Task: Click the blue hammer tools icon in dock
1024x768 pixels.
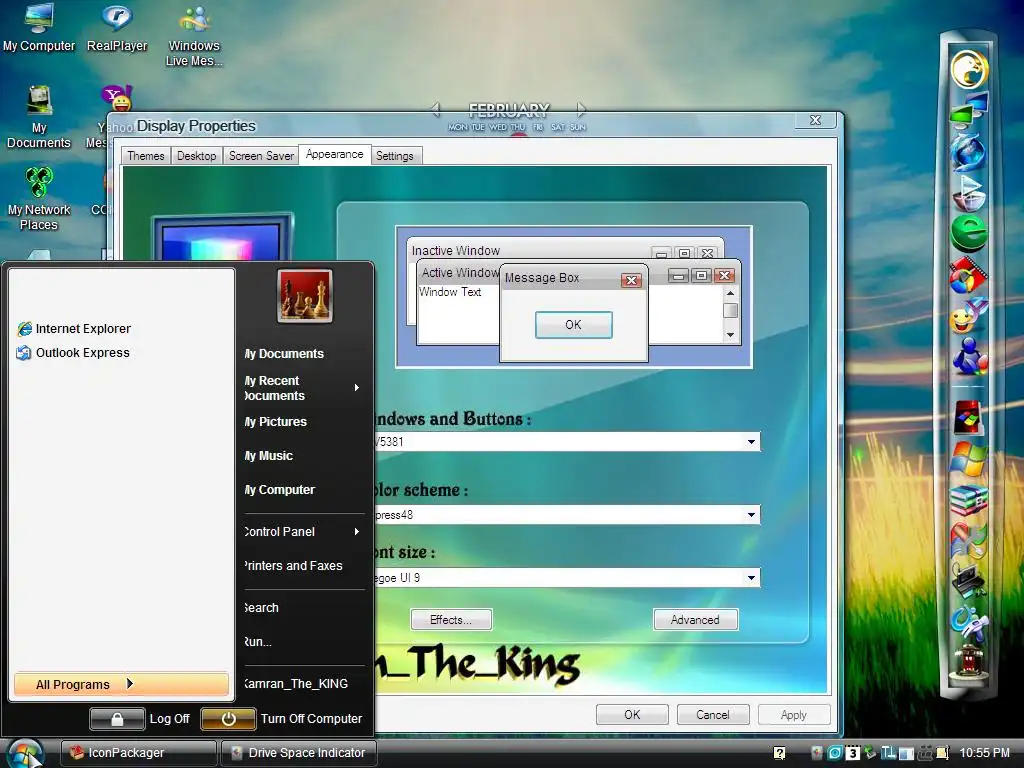Action: click(x=969, y=621)
